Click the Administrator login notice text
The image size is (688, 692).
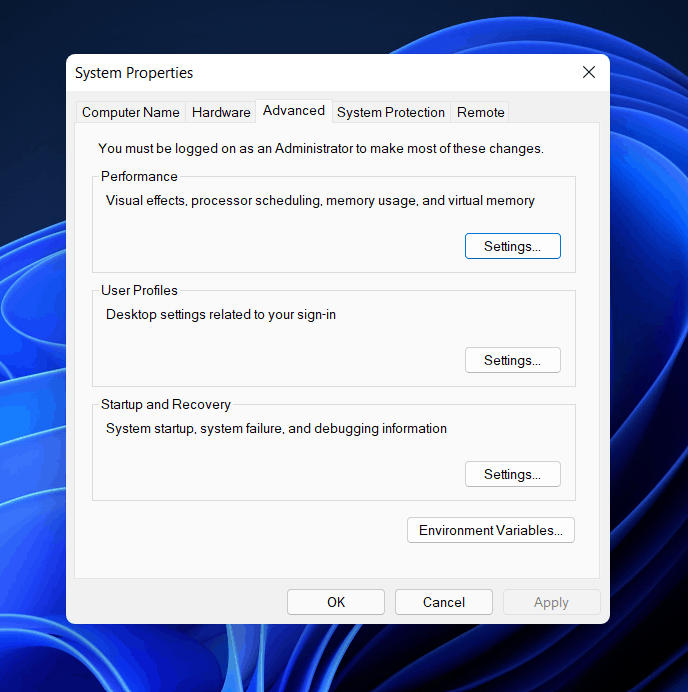click(321, 148)
